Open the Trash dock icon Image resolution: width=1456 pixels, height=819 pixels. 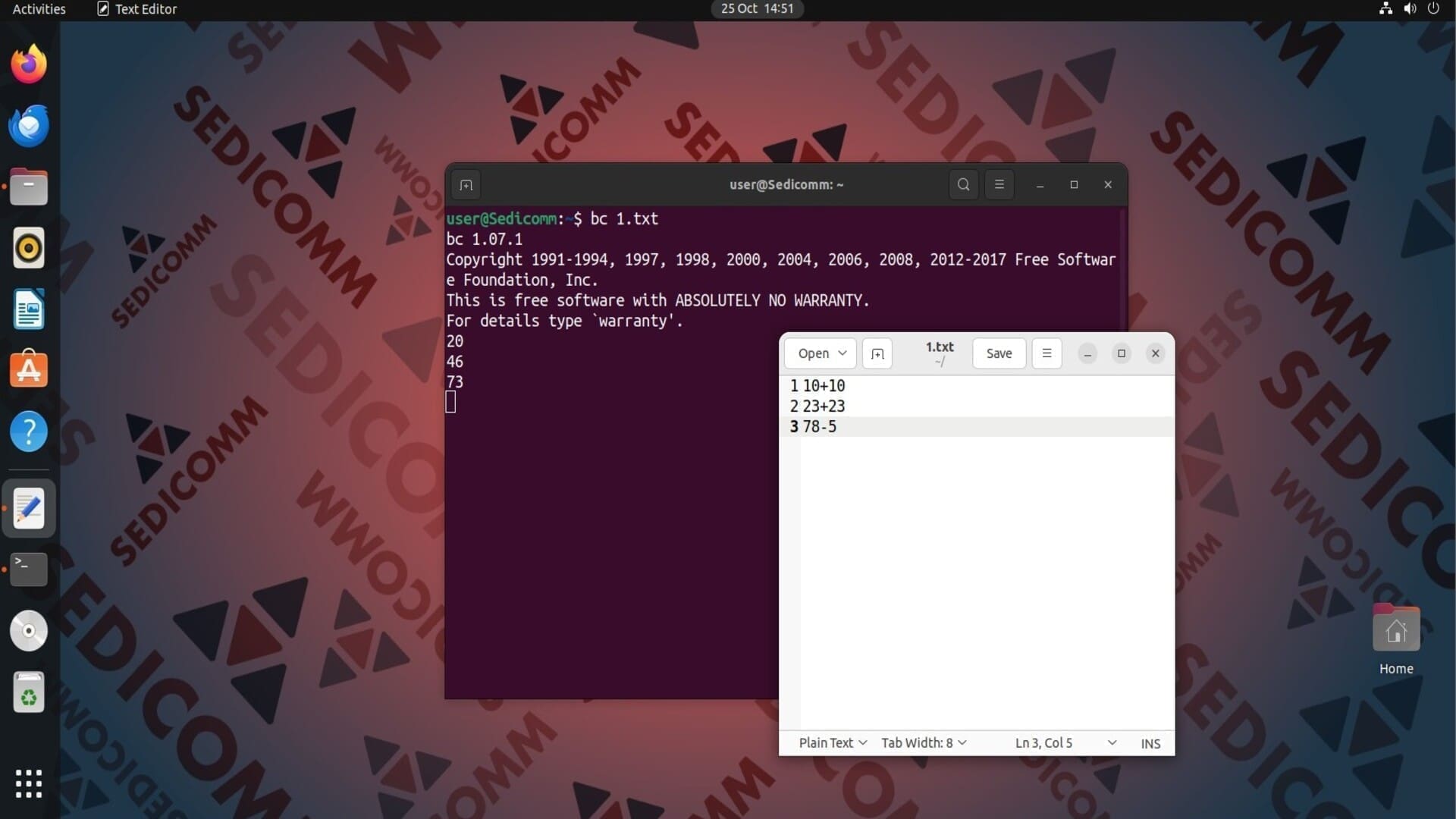29,692
